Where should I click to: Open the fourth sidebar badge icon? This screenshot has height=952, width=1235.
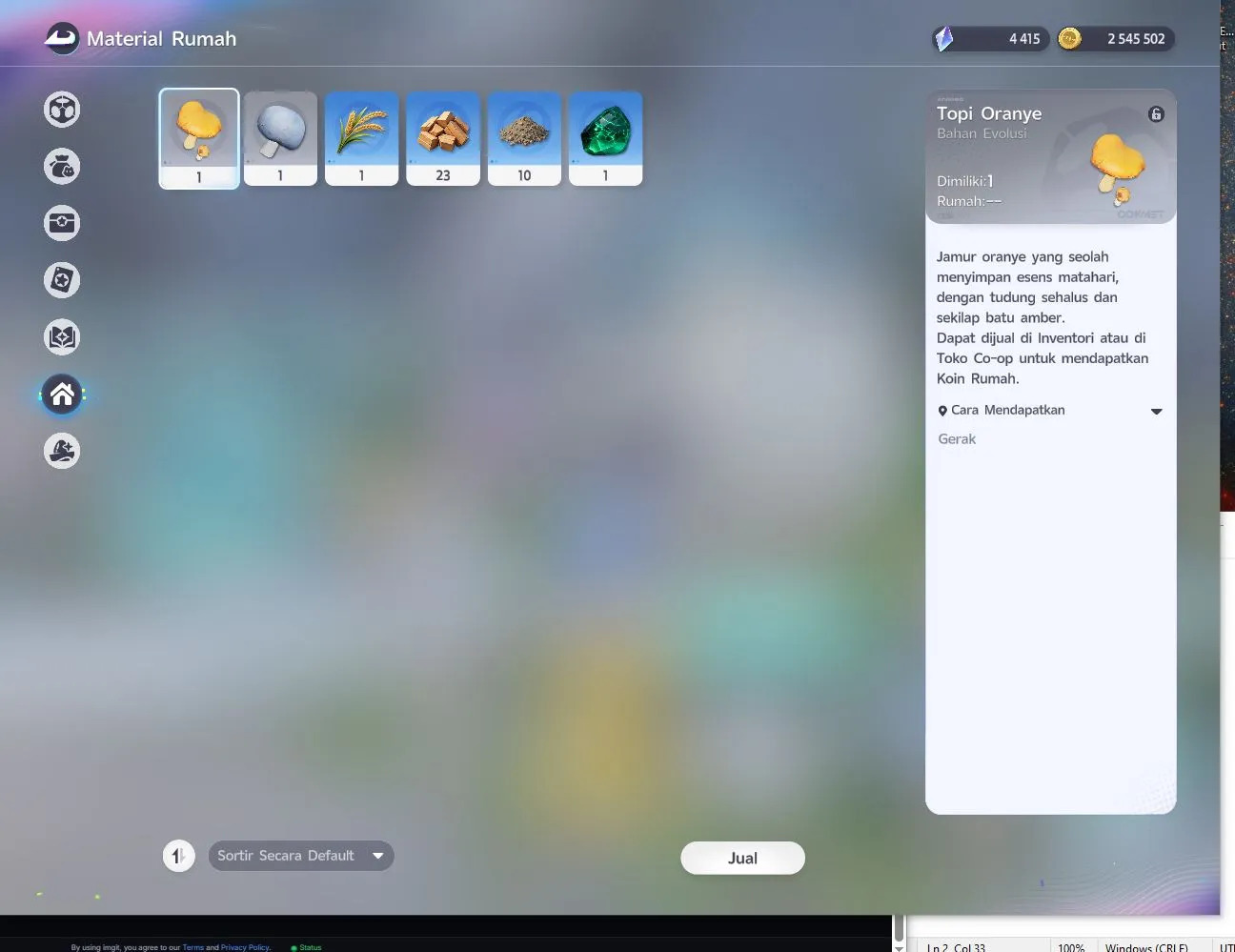62,280
